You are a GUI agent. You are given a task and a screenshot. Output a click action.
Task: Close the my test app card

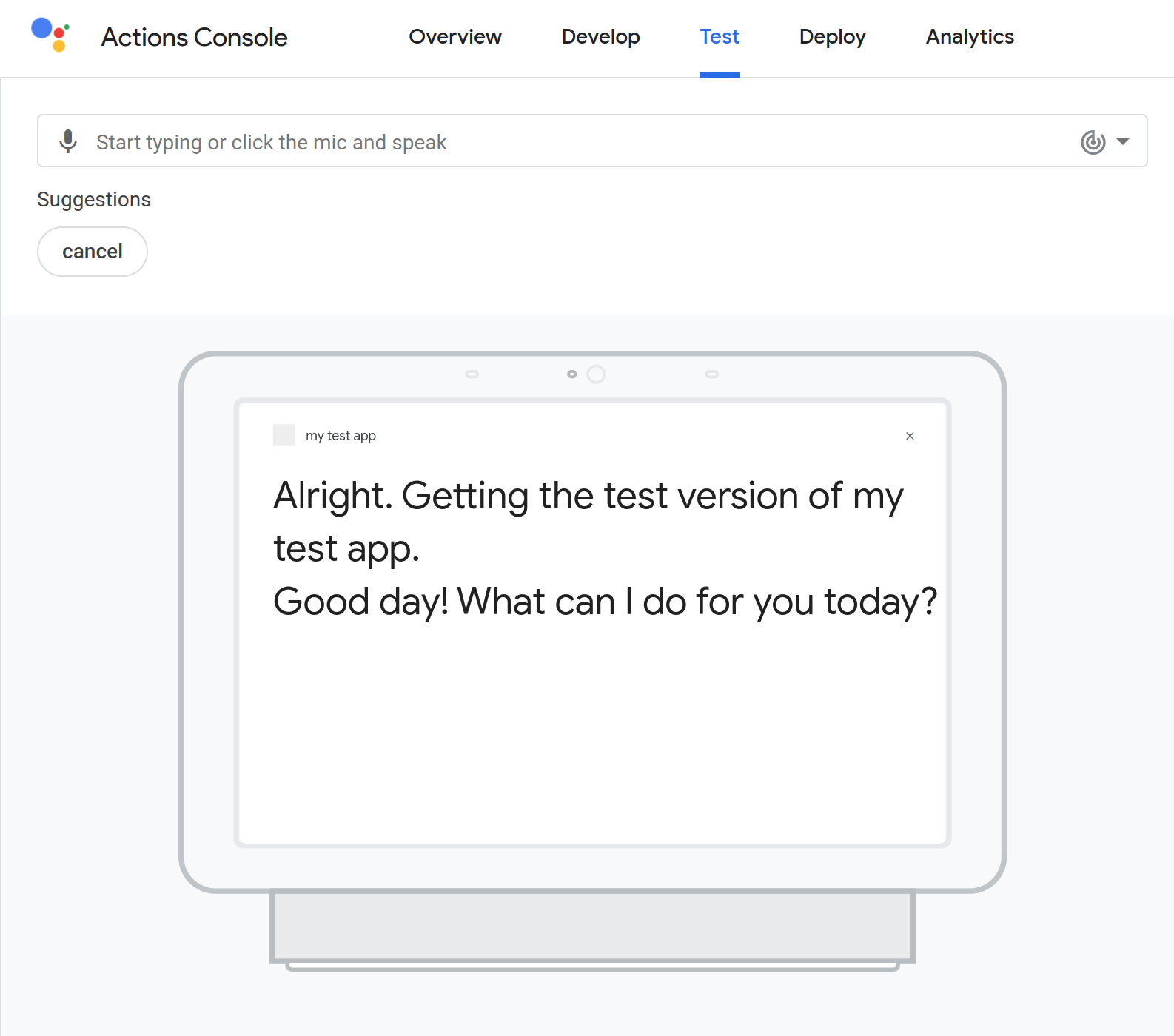[910, 436]
